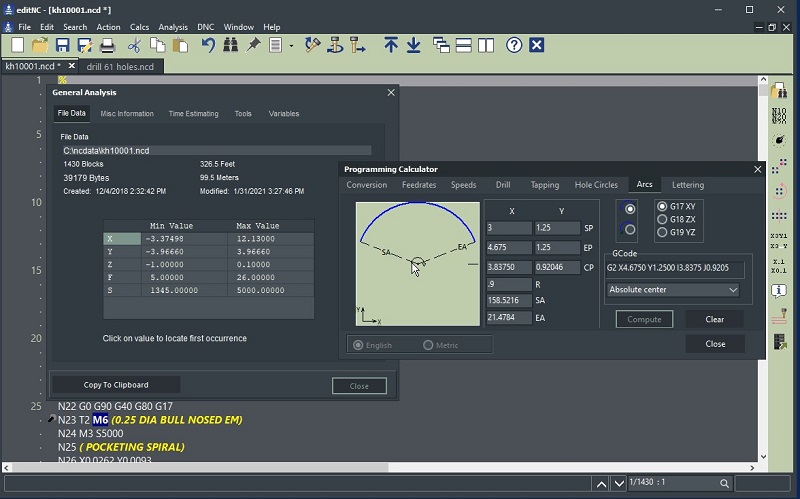Click the rotating tool toolbar icon
This screenshot has height=499, width=800.
[x=335, y=45]
